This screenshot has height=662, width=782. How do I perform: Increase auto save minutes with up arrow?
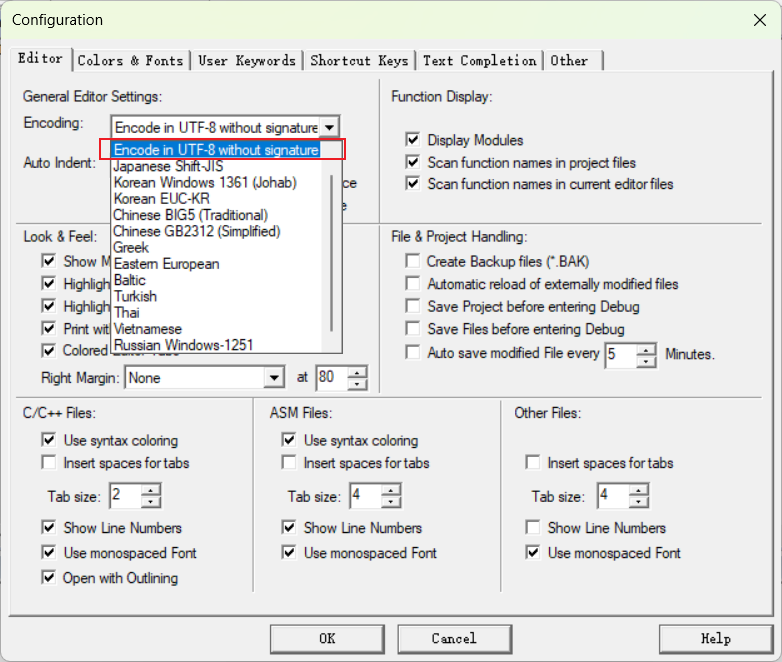coord(646,349)
